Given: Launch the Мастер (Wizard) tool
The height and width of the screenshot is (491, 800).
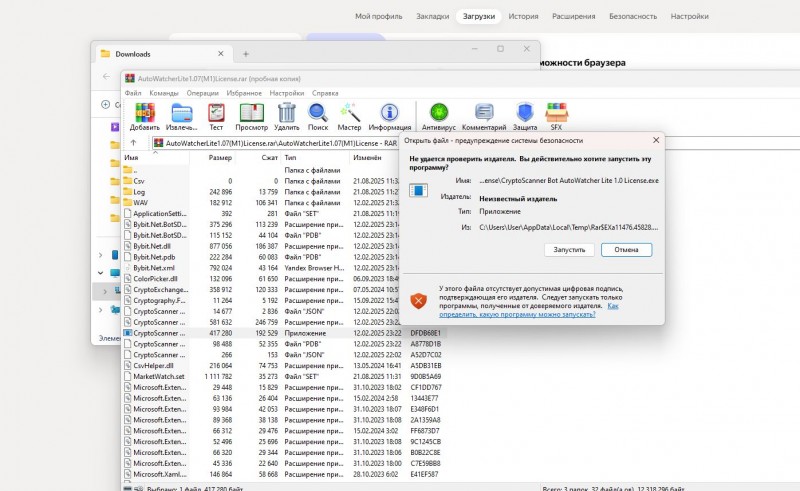Looking at the screenshot, I should [x=349, y=115].
